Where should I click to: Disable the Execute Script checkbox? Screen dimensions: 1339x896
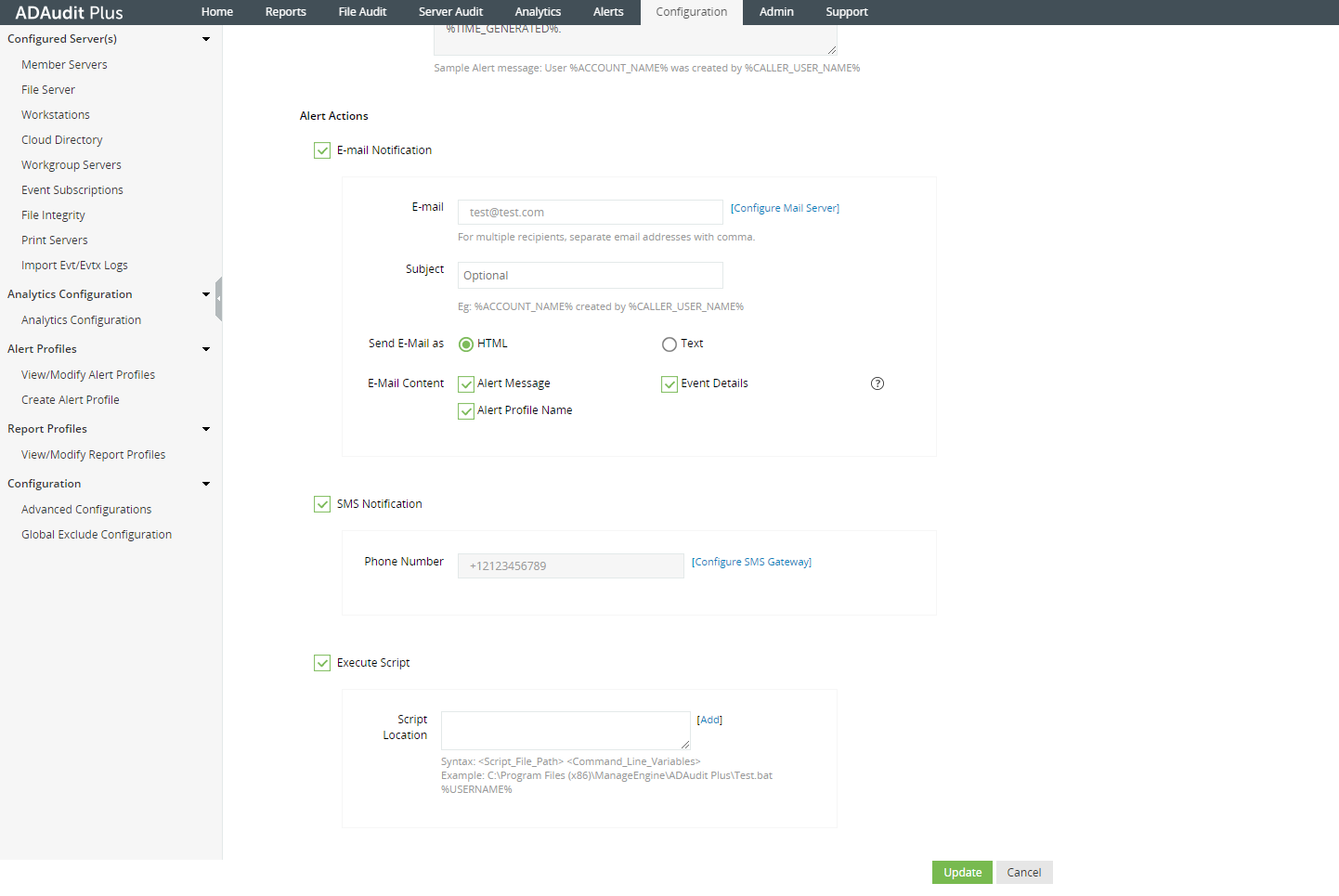click(322, 663)
